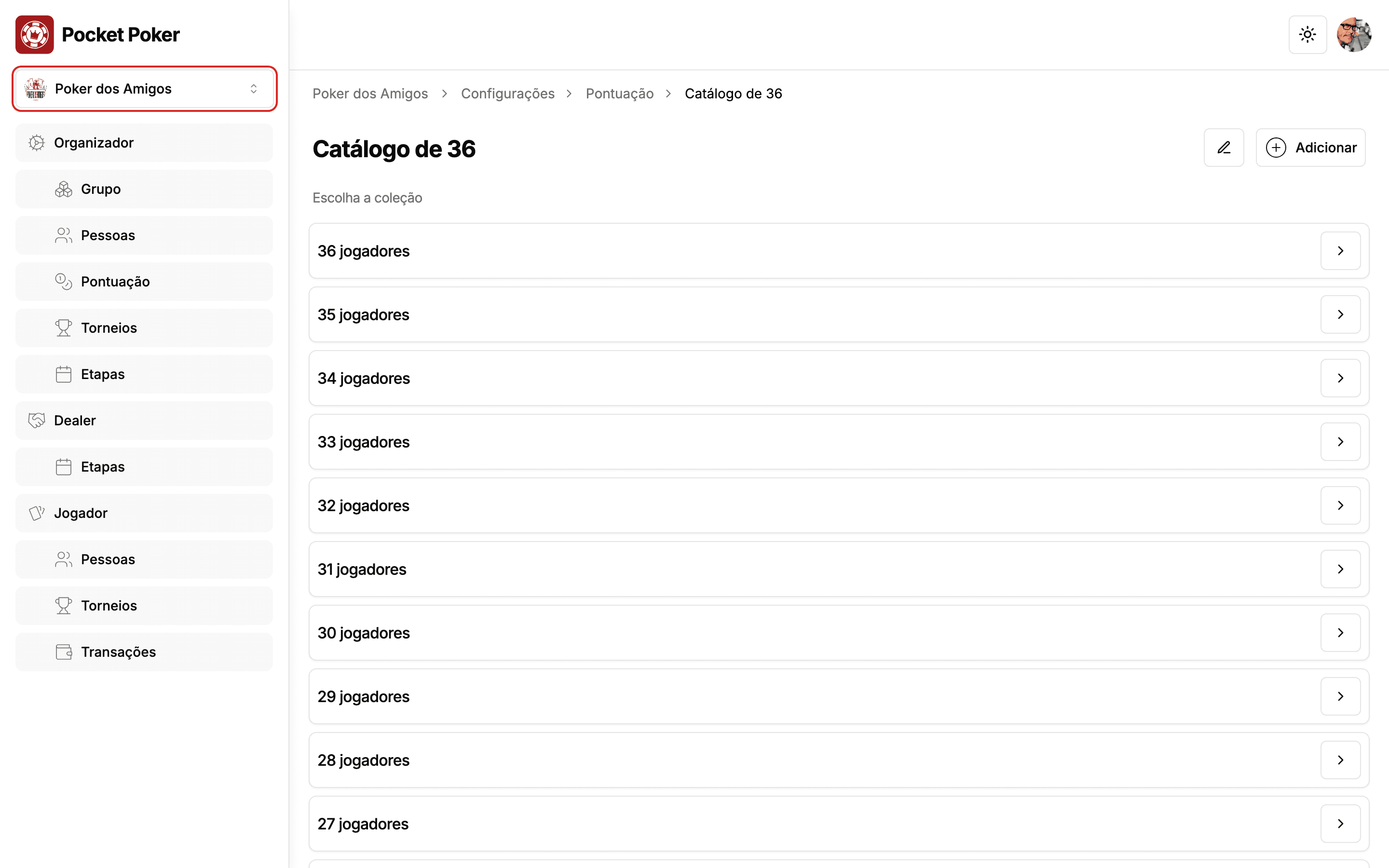Image resolution: width=1389 pixels, height=868 pixels.
Task: Expand the 36 jogadores chevron
Action: point(1340,251)
